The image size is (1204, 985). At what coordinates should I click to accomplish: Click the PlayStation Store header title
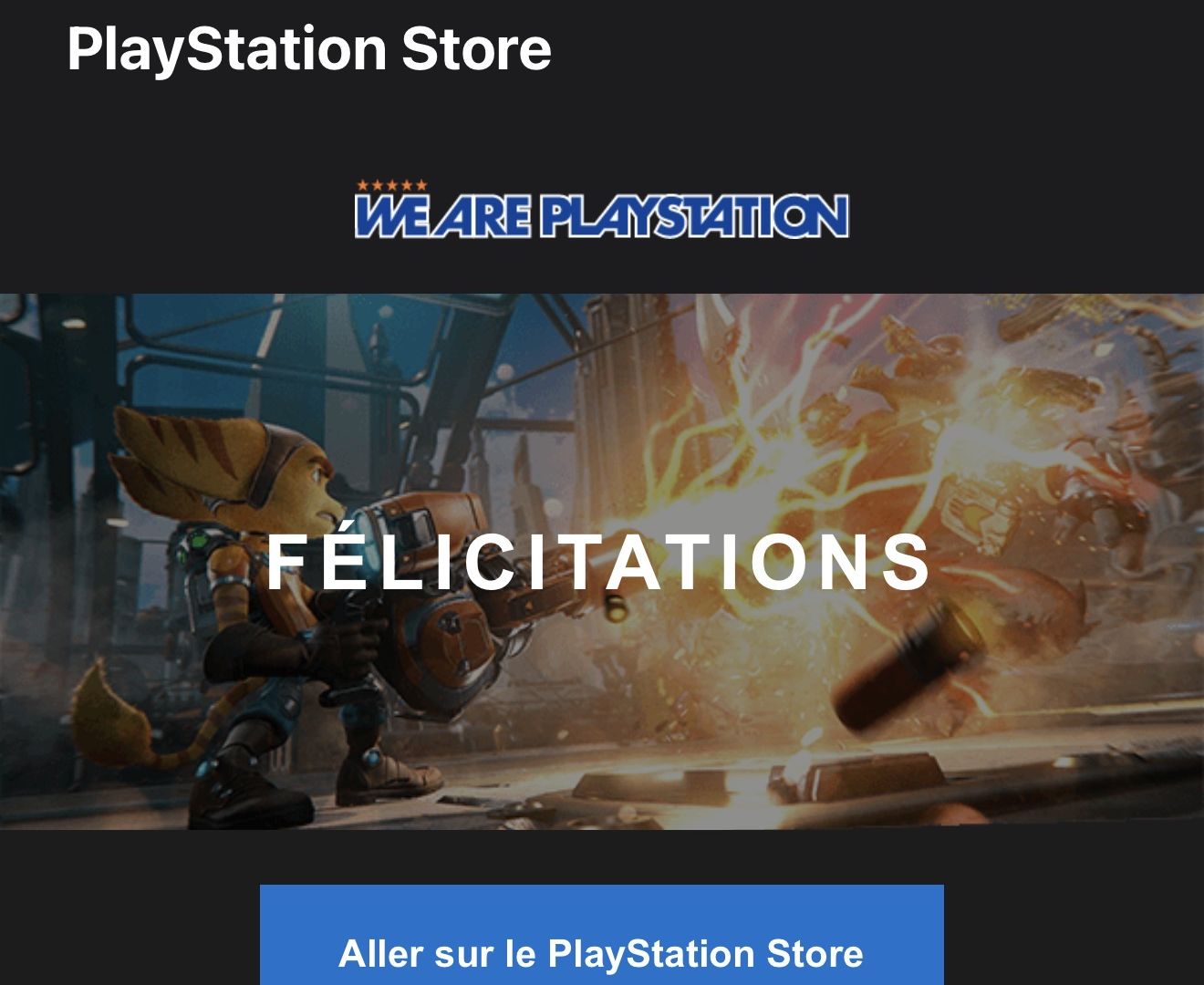pos(309,48)
